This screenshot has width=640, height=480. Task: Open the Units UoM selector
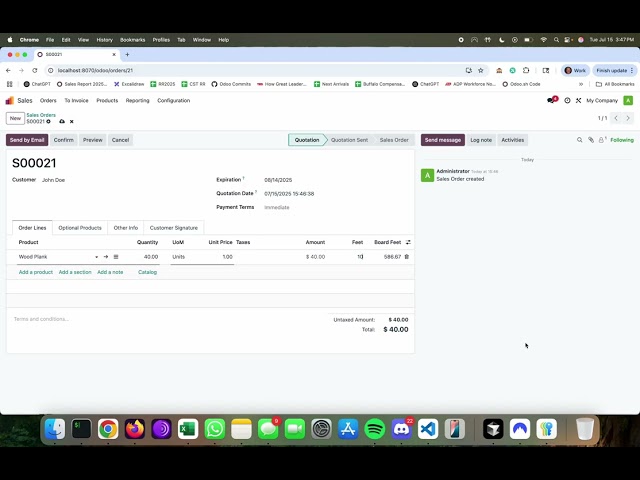179,257
